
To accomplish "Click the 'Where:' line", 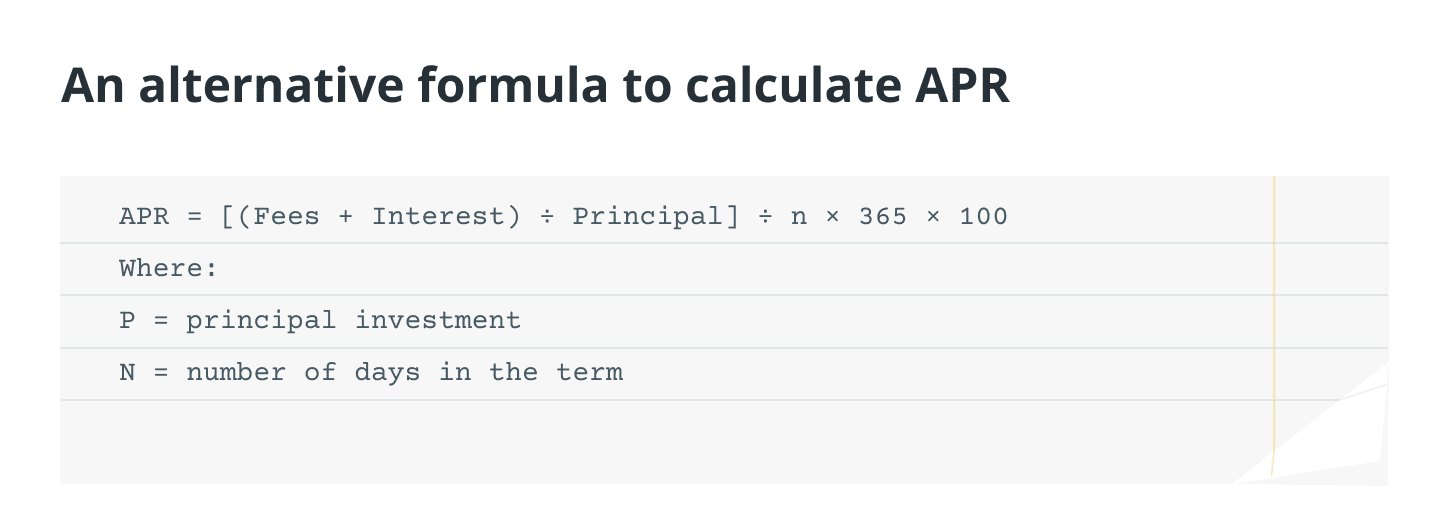I will 169,268.
